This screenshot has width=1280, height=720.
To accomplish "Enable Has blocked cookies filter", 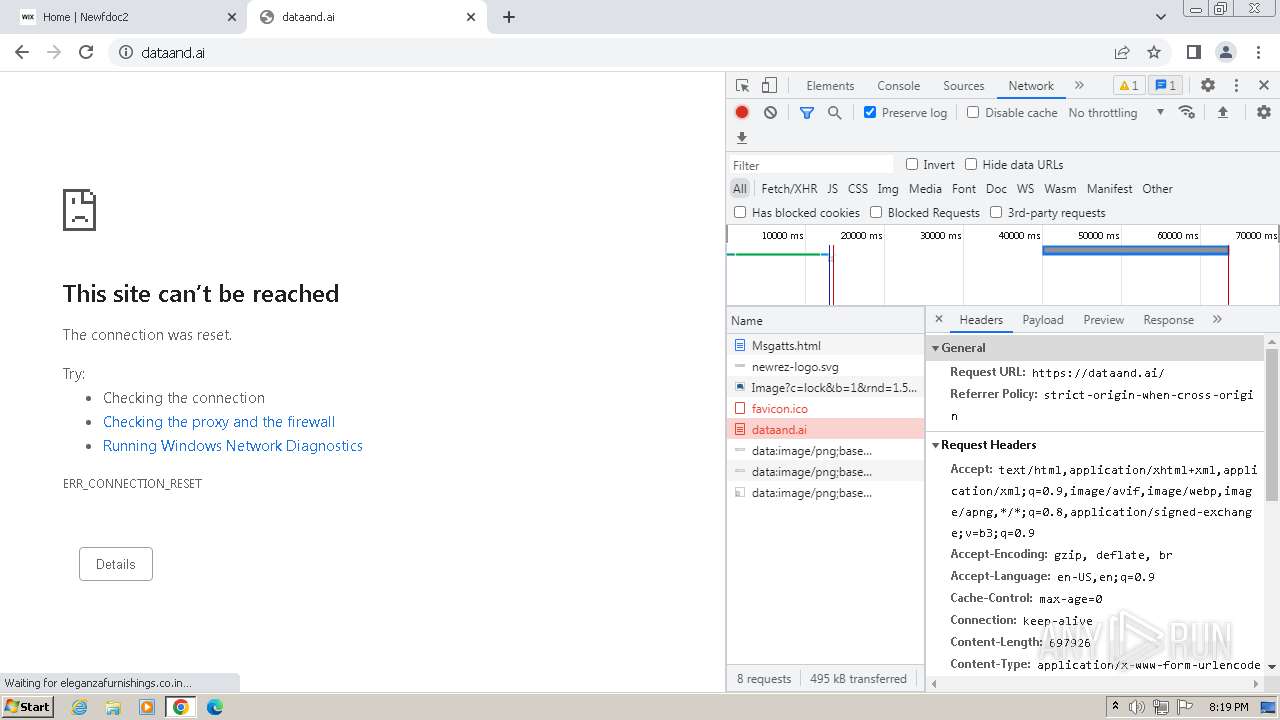I will pos(740,213).
